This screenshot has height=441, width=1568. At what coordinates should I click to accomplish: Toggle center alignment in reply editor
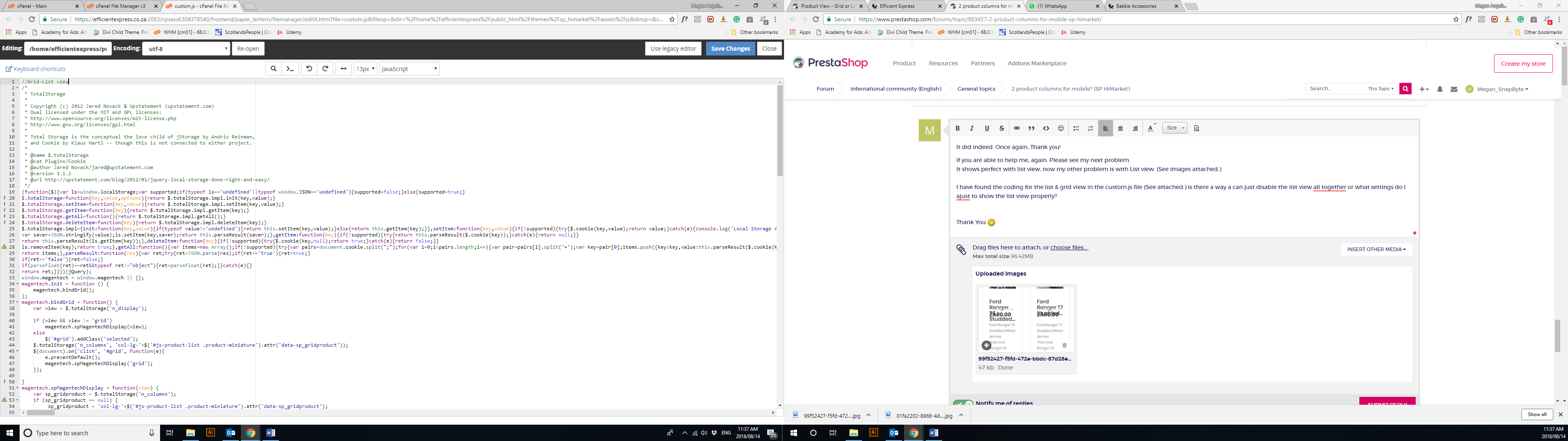pyautogui.click(x=1120, y=129)
